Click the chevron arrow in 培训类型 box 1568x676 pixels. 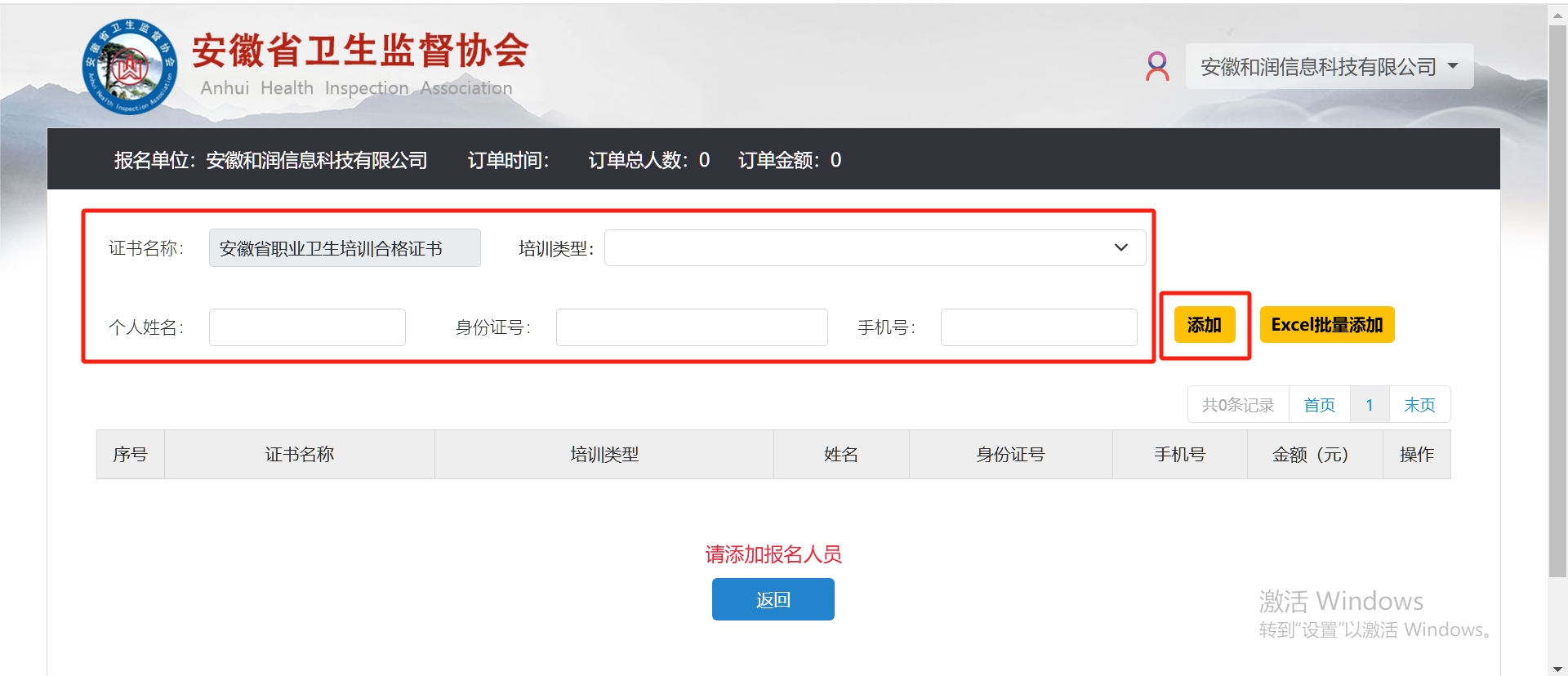pyautogui.click(x=1120, y=248)
